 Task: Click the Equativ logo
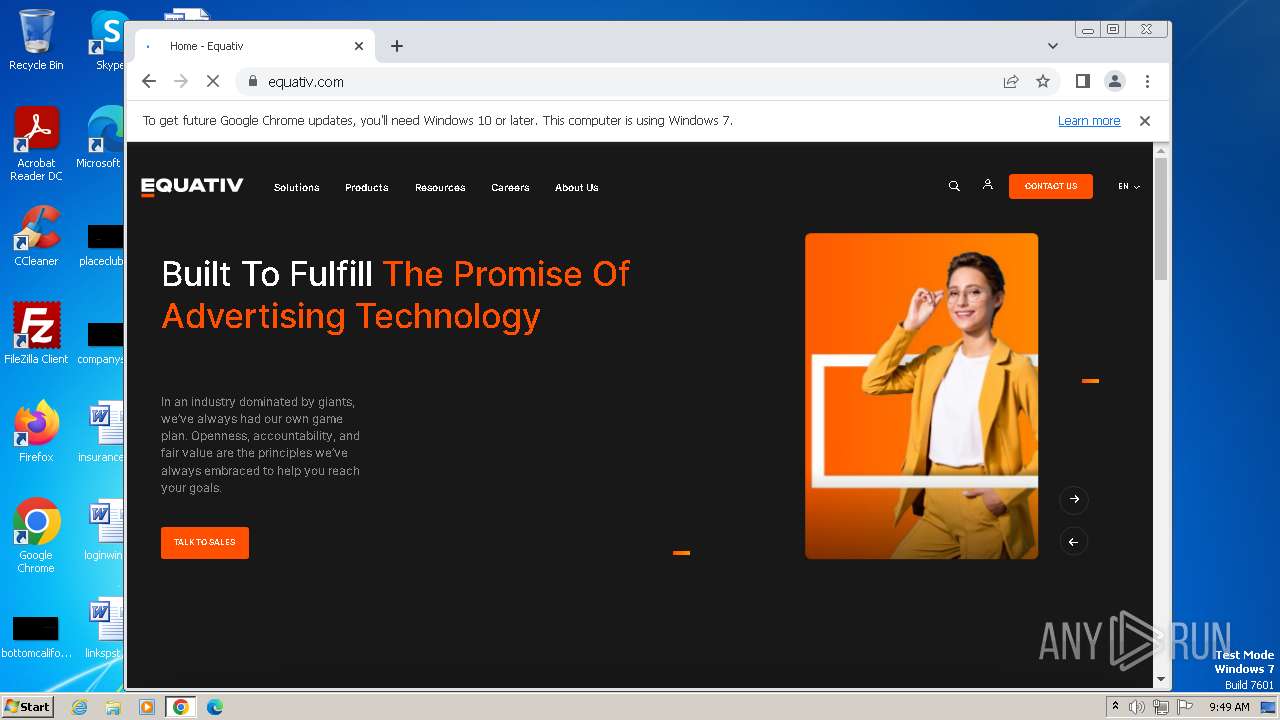(x=192, y=186)
